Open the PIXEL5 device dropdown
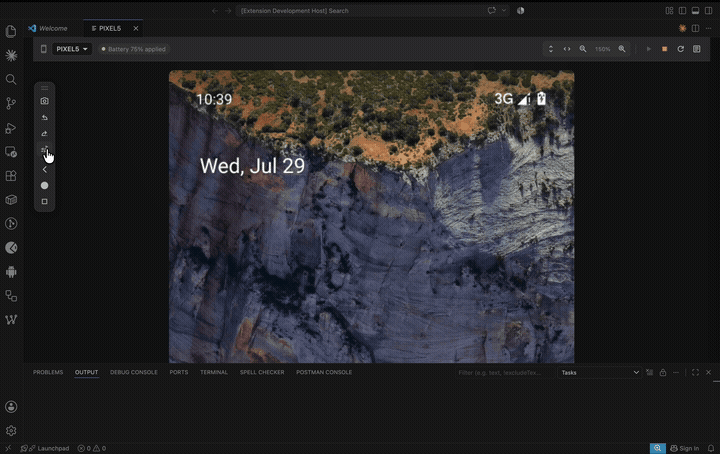The height and width of the screenshot is (454, 720). (x=72, y=49)
